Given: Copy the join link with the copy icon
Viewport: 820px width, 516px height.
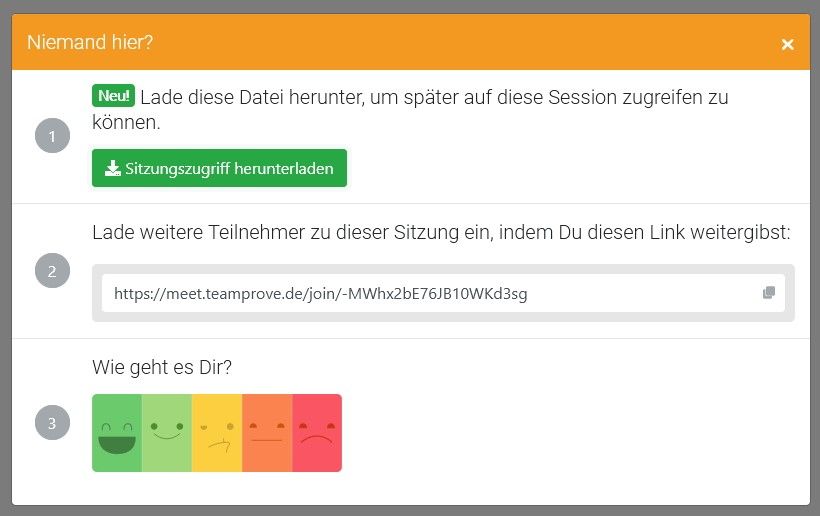Looking at the screenshot, I should point(768,293).
